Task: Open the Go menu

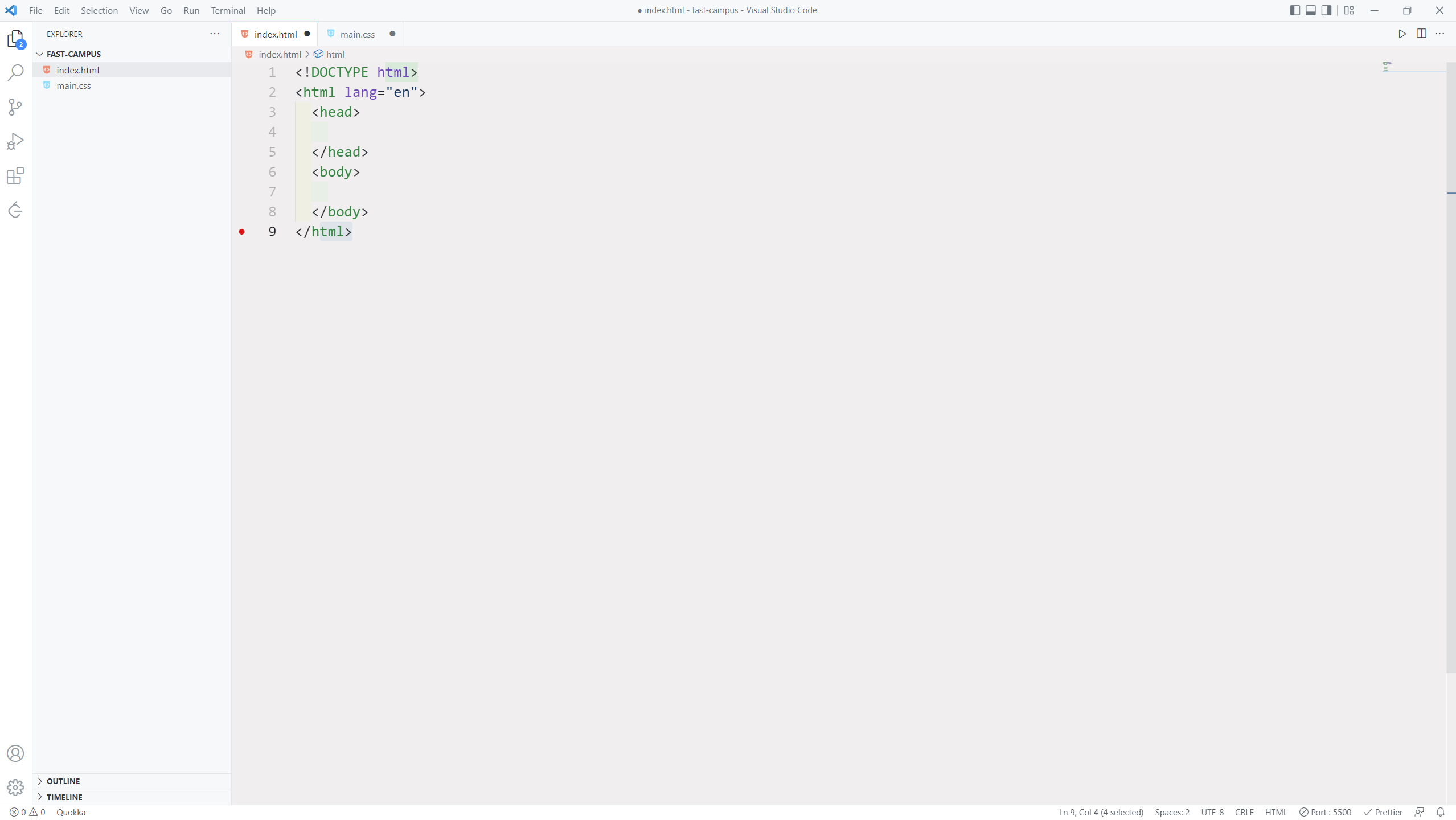Action: click(166, 10)
